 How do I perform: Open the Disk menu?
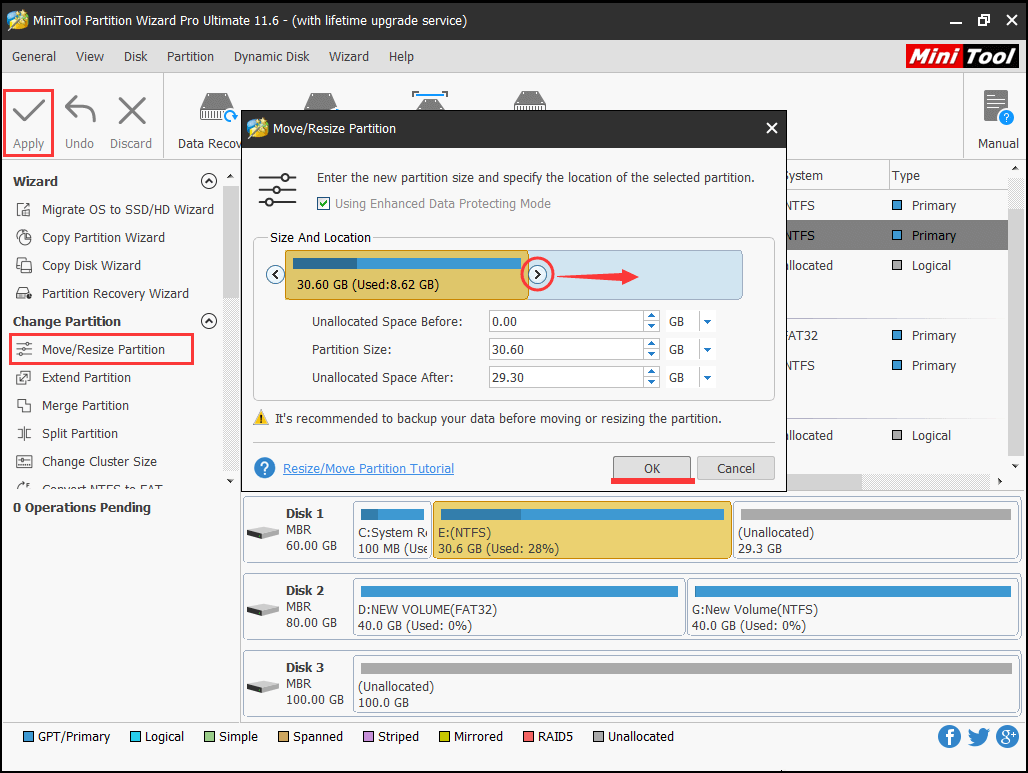pos(136,56)
